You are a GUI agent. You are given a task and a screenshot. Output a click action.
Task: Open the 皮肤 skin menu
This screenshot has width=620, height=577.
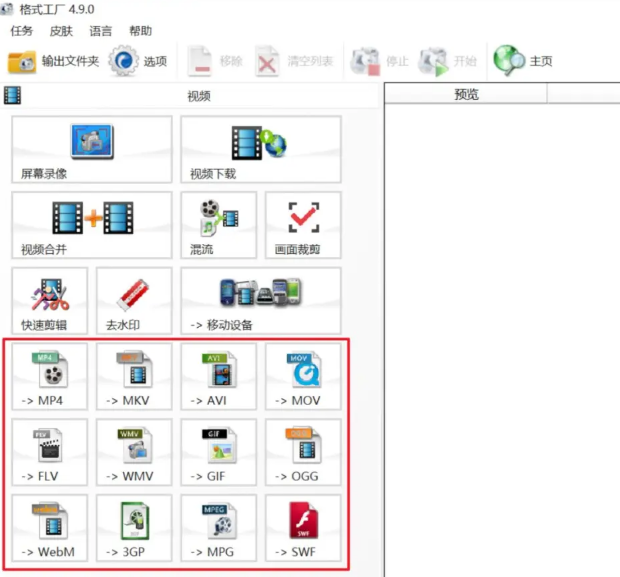click(62, 31)
